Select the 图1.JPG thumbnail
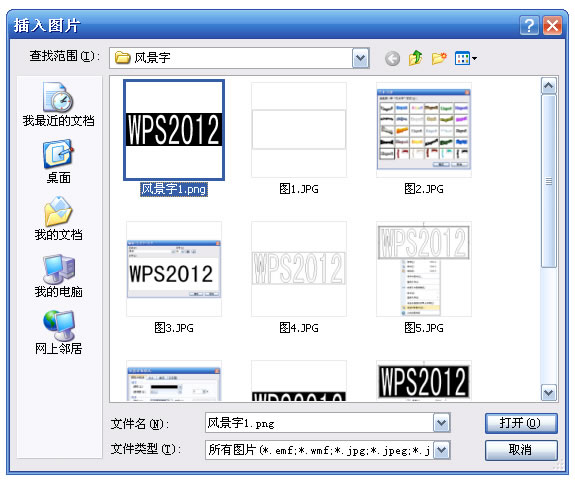 299,130
